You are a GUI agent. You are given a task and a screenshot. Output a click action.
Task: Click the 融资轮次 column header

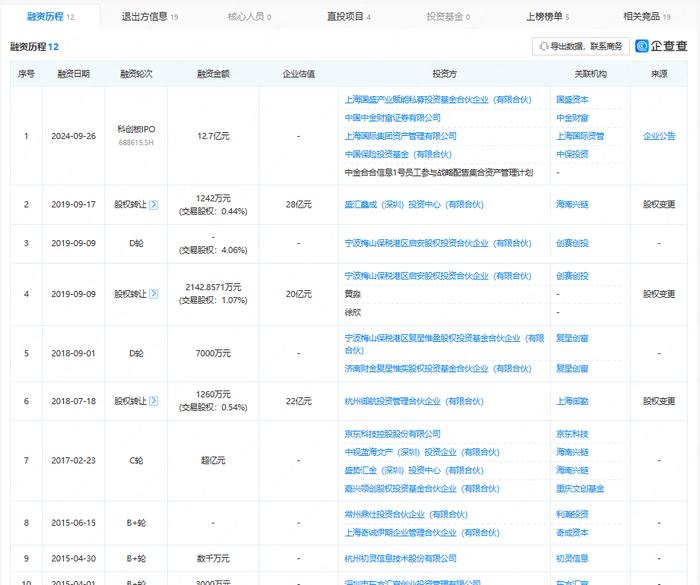tap(136, 74)
